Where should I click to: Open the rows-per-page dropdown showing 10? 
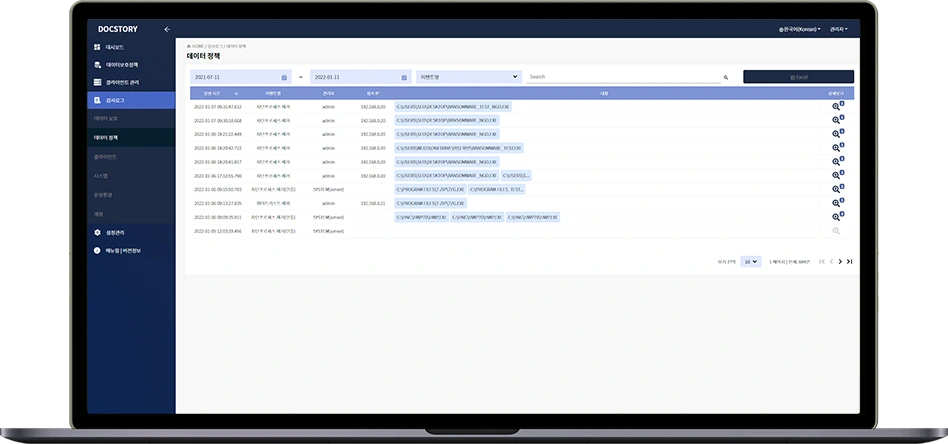click(751, 262)
